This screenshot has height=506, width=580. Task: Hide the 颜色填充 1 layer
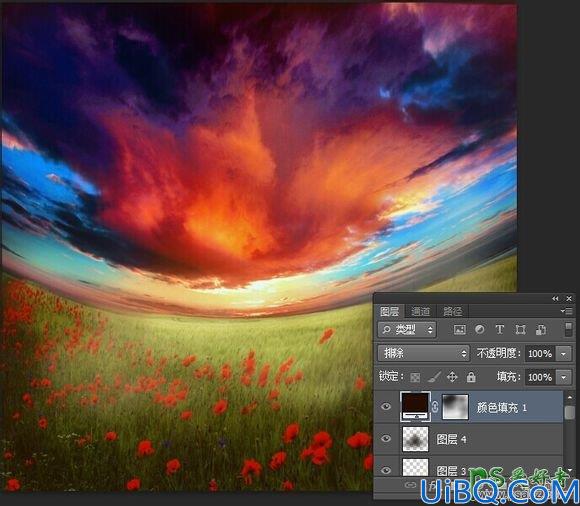point(386,407)
